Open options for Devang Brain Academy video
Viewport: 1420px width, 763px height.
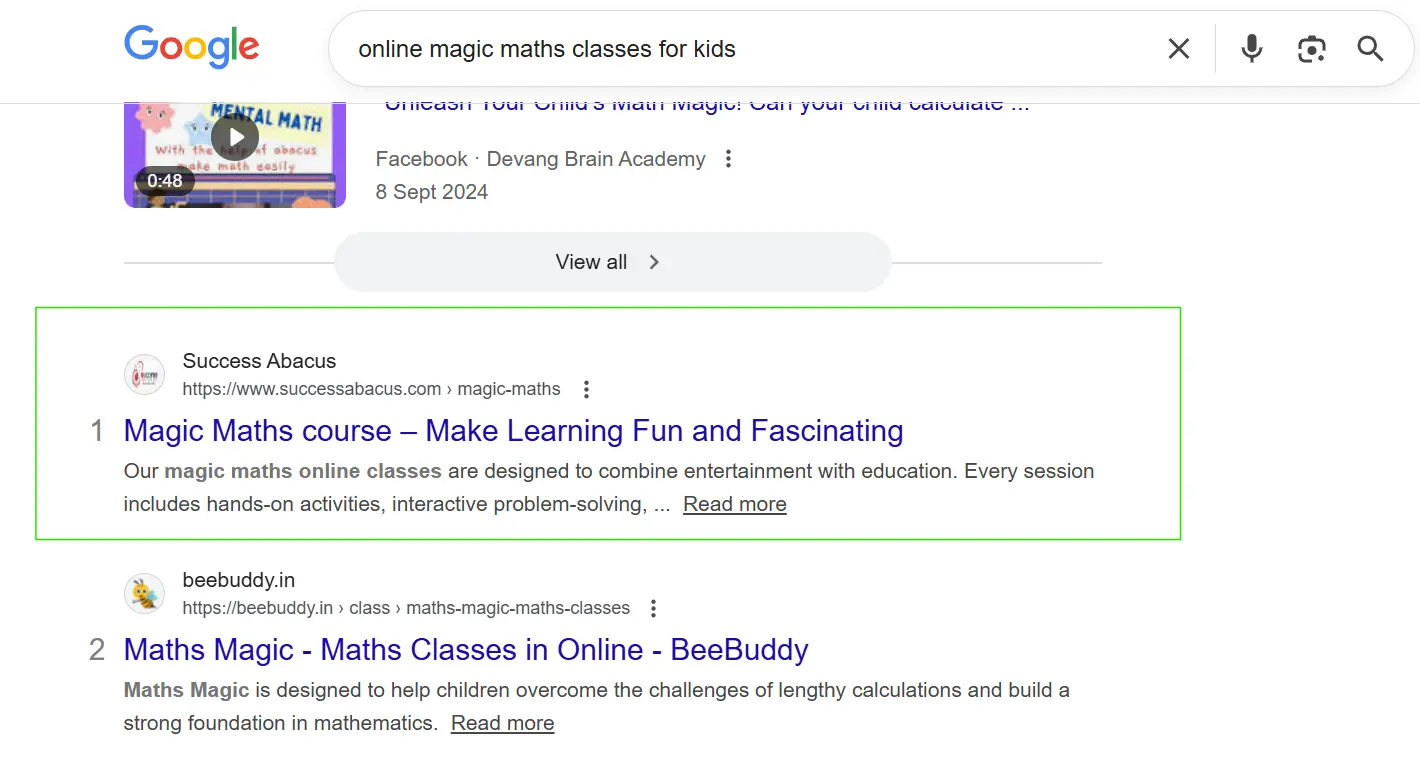point(728,159)
